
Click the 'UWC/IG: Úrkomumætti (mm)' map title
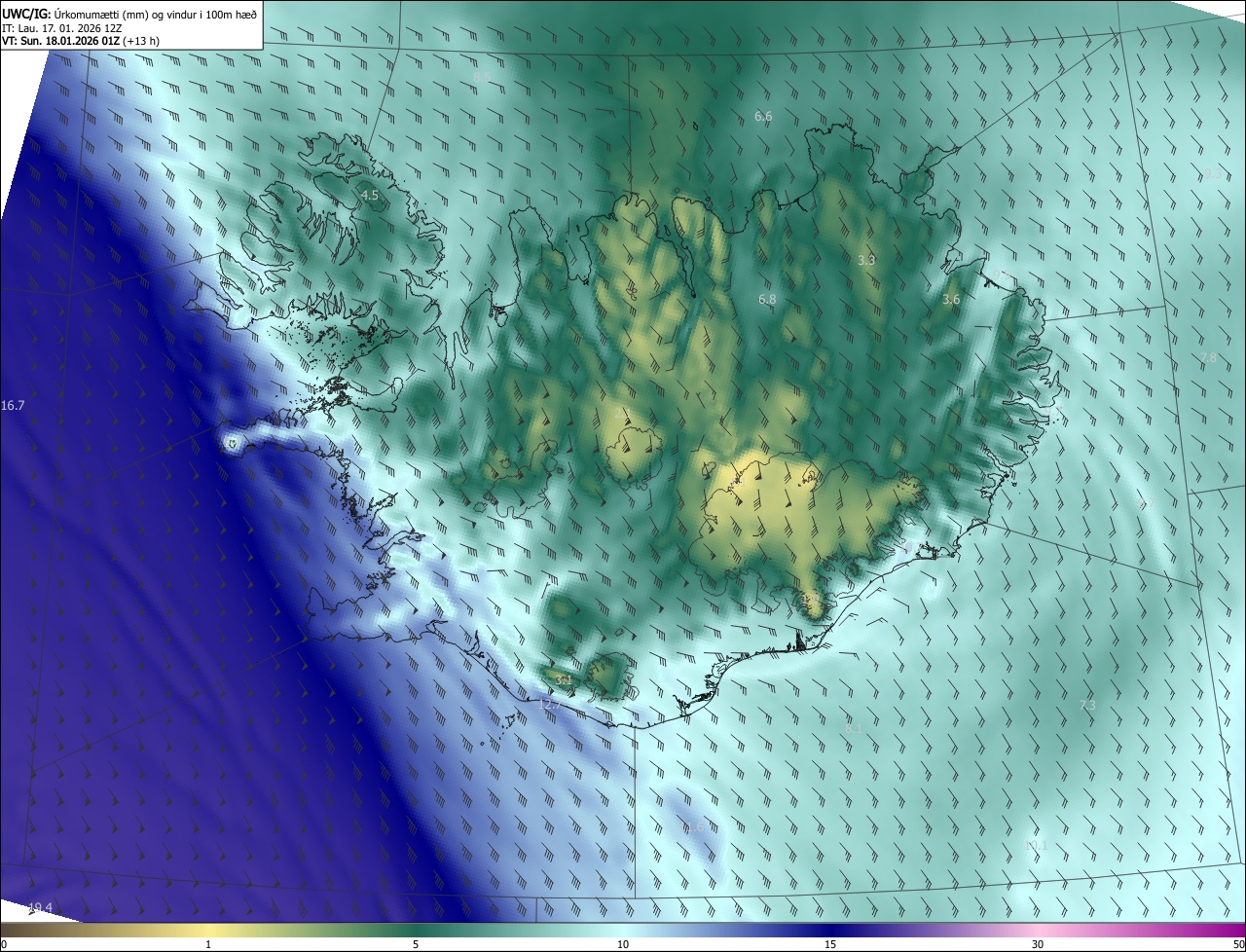click(130, 14)
